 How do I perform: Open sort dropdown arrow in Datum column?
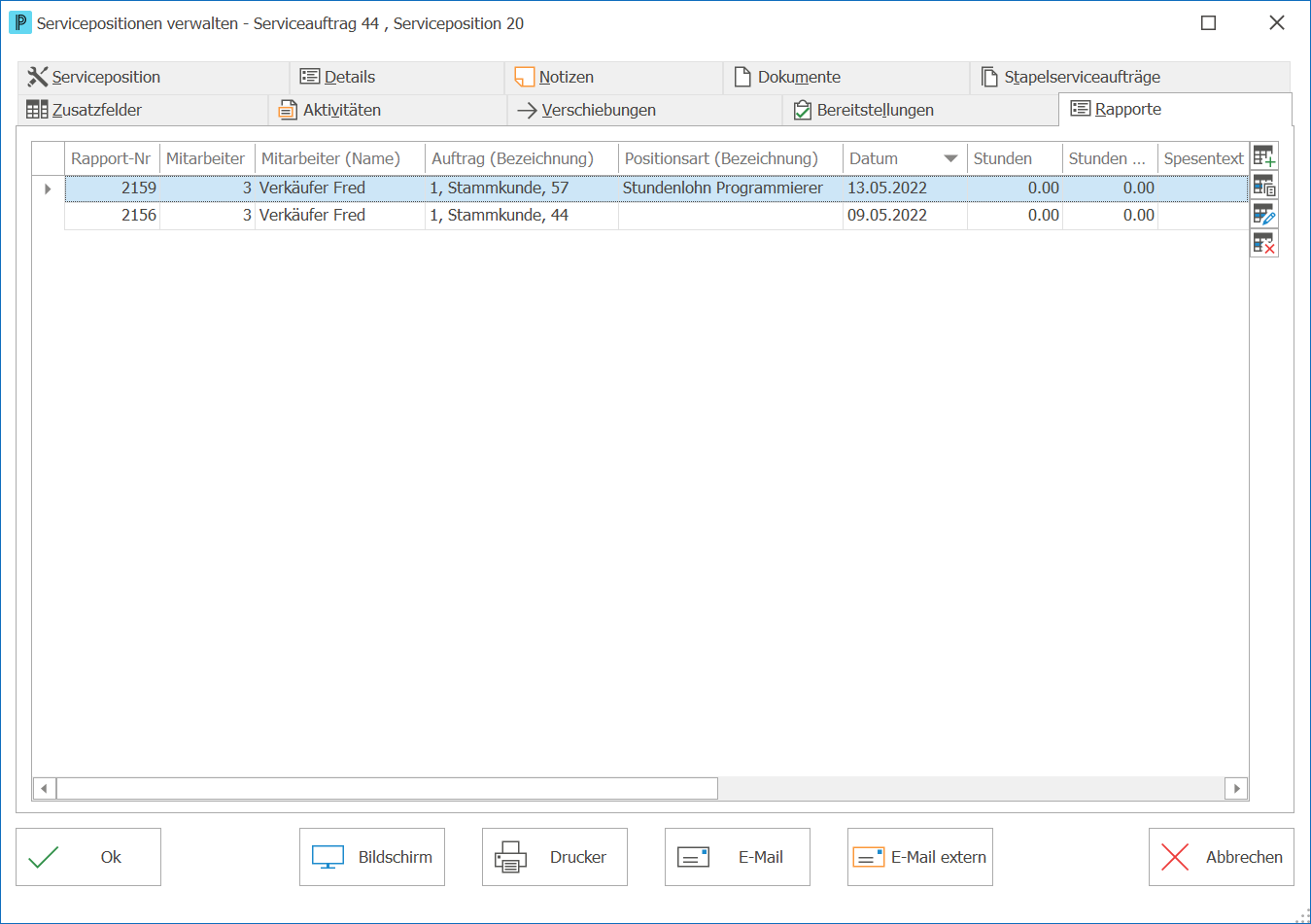[950, 158]
